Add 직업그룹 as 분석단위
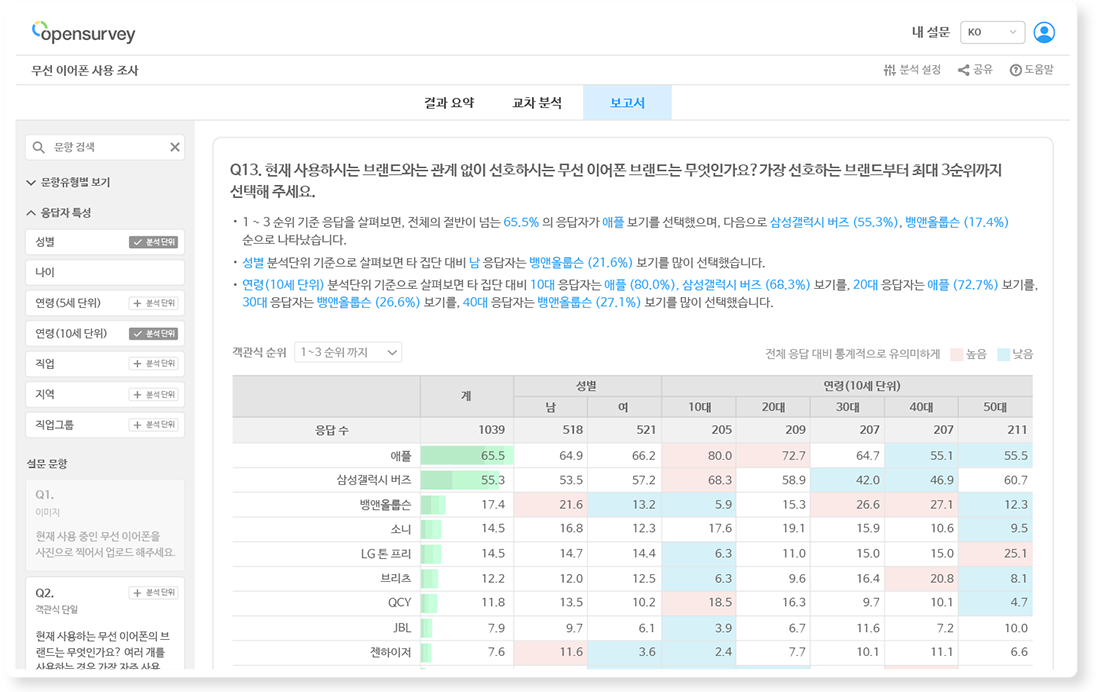This screenshot has width=1102, height=692. 153,424
